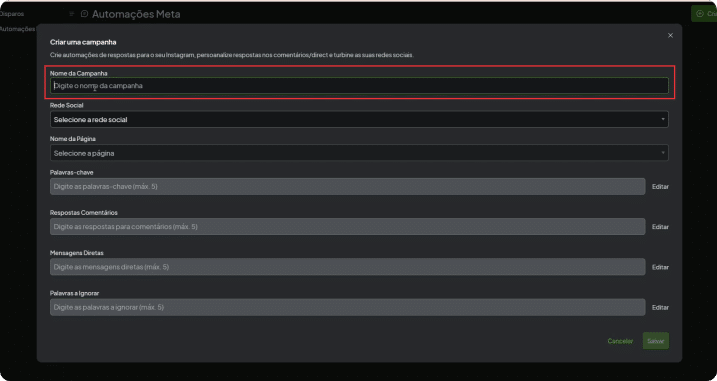Click the Cancelar link
The height and width of the screenshot is (381, 717).
coord(620,341)
